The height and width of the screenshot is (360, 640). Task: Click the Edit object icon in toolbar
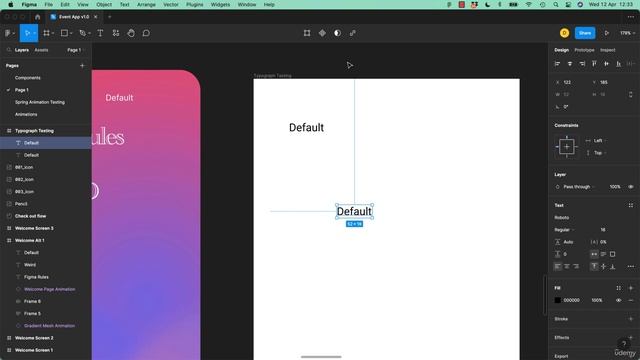click(x=307, y=33)
